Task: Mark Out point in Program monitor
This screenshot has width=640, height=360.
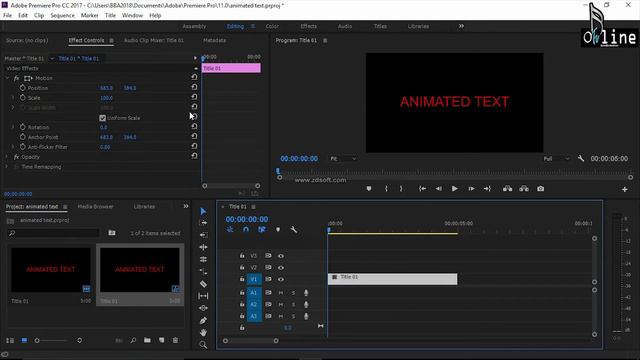Action: (401, 189)
